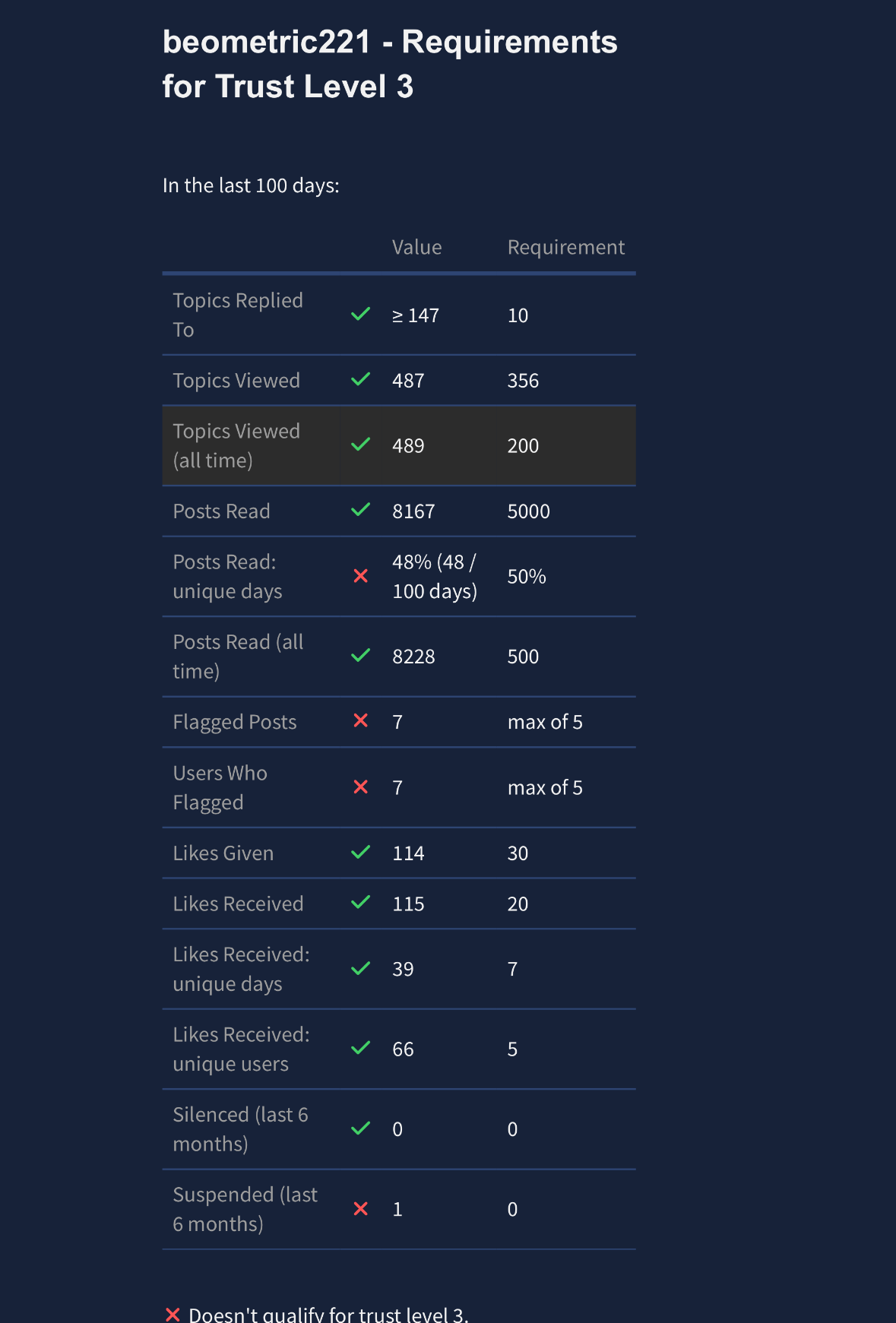Click green checkmark next to Likes Given

361,852
